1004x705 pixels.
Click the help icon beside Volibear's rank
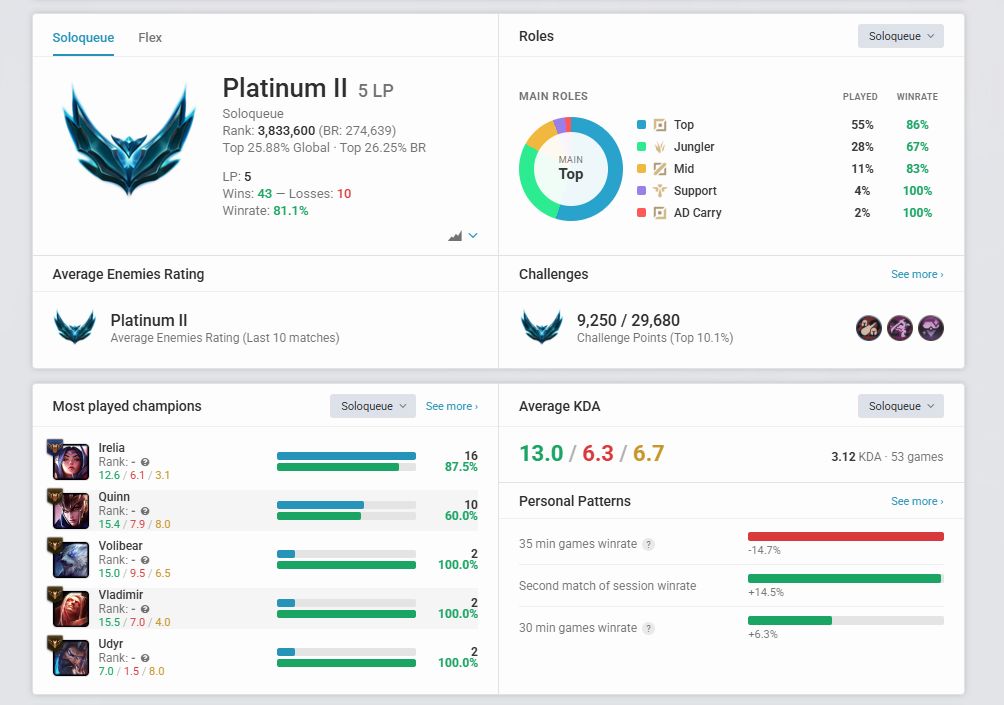coord(145,560)
